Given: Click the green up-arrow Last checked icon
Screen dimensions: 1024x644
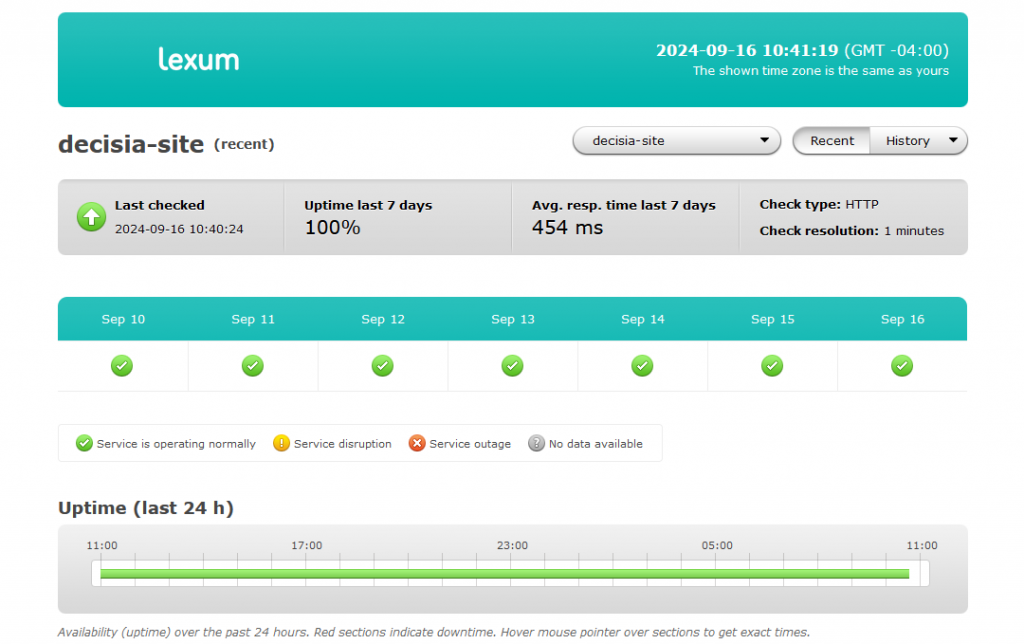Looking at the screenshot, I should pos(92,217).
